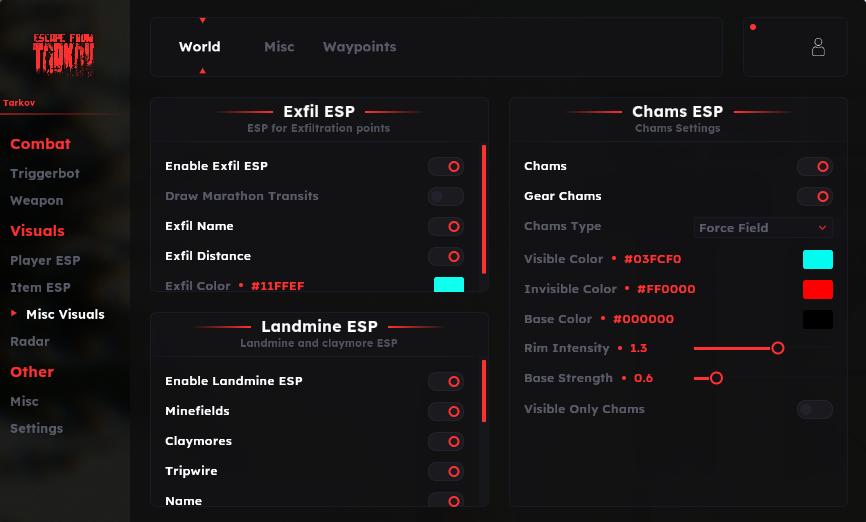Open Player ESP in the sidebar
The width and height of the screenshot is (866, 522).
coord(45,261)
